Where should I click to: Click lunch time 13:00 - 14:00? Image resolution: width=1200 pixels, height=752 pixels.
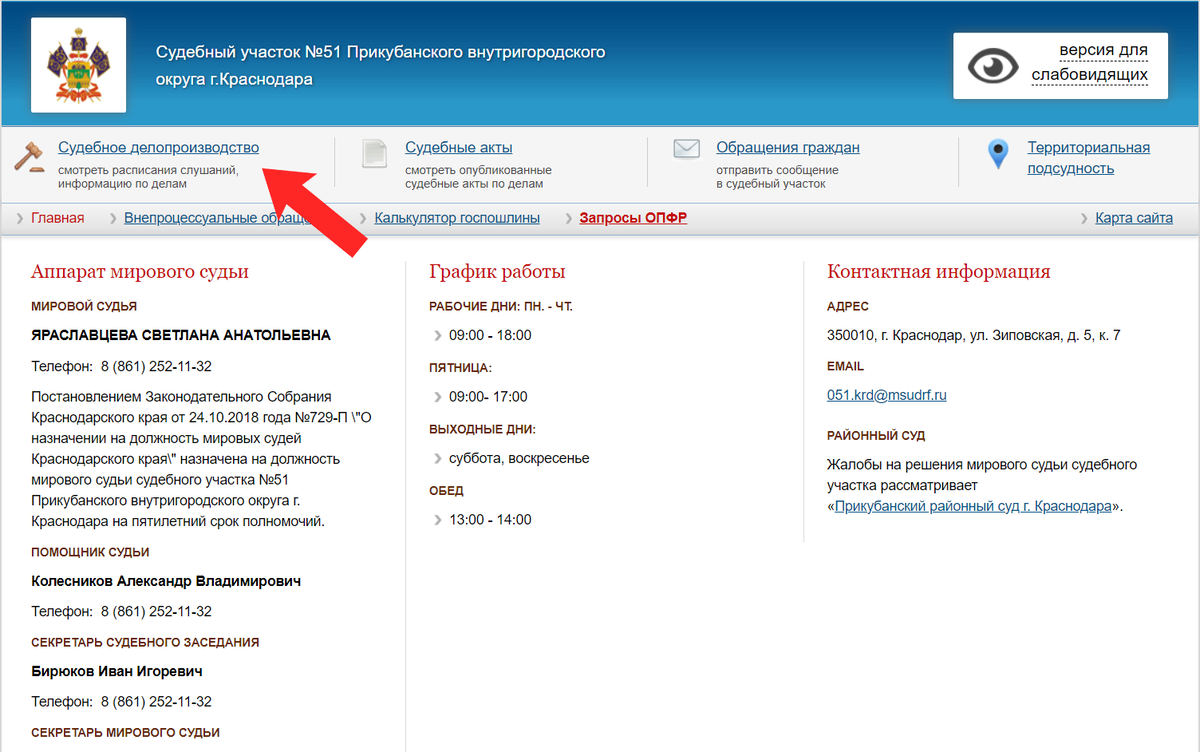pos(490,520)
